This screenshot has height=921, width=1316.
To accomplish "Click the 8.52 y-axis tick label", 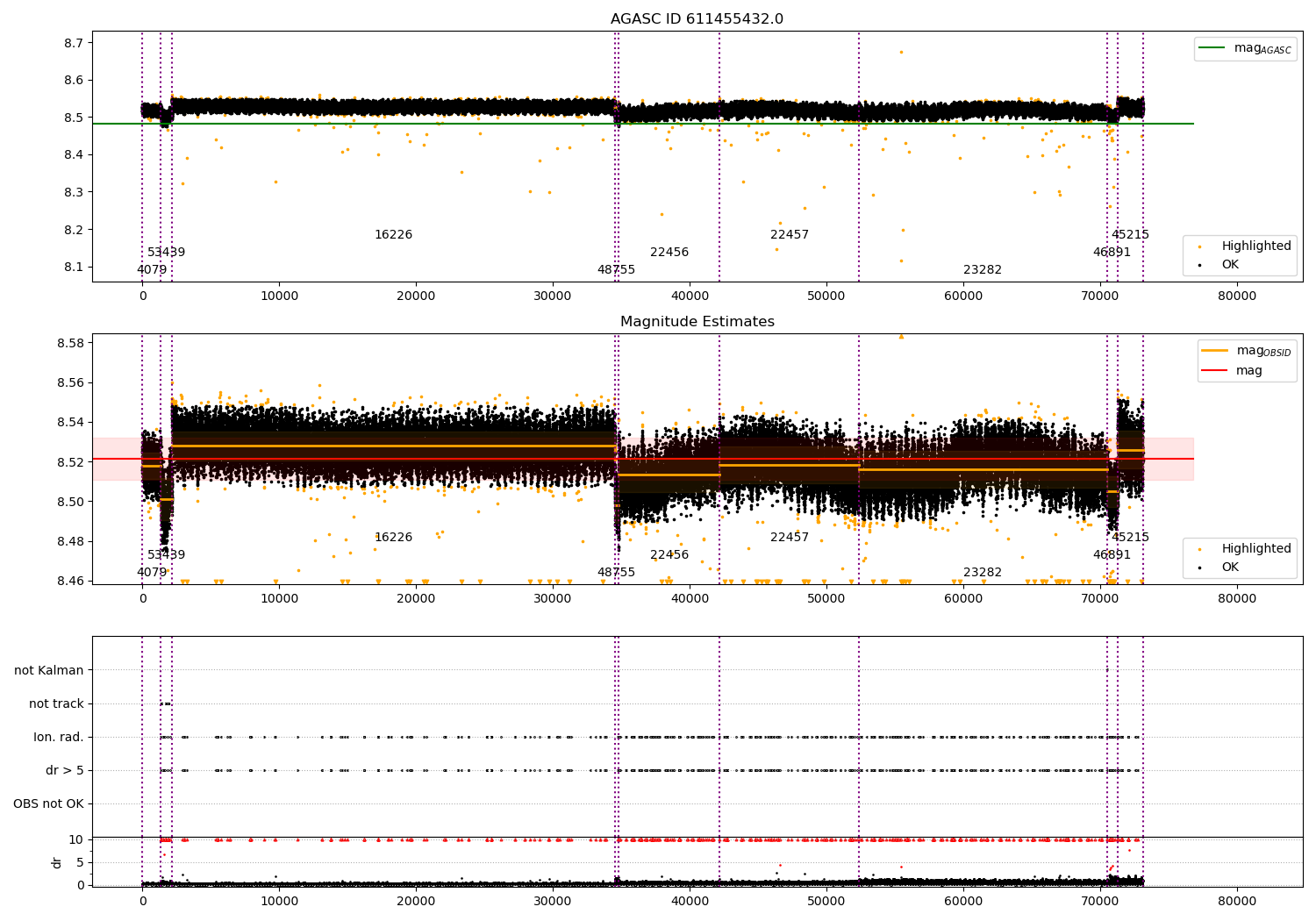I will pyautogui.click(x=71, y=462).
